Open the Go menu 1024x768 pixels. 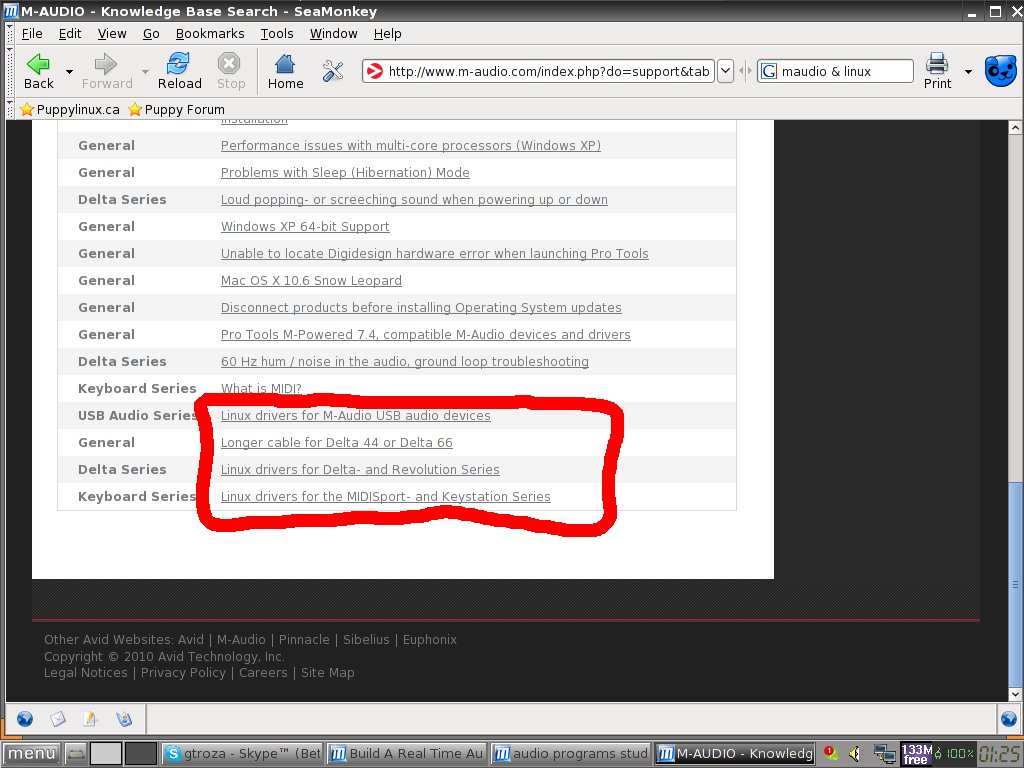pyautogui.click(x=151, y=33)
